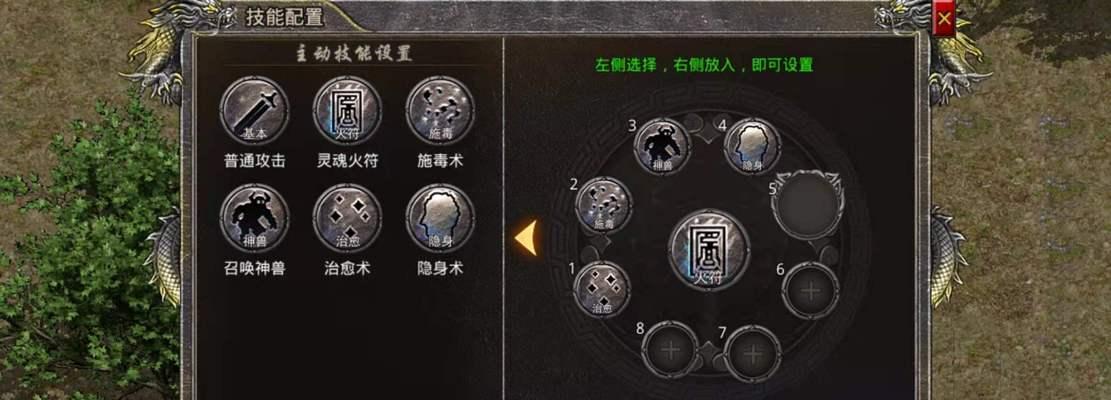Choose the 隐身术 invisibility skill icon
The image size is (1111, 400).
pos(440,218)
